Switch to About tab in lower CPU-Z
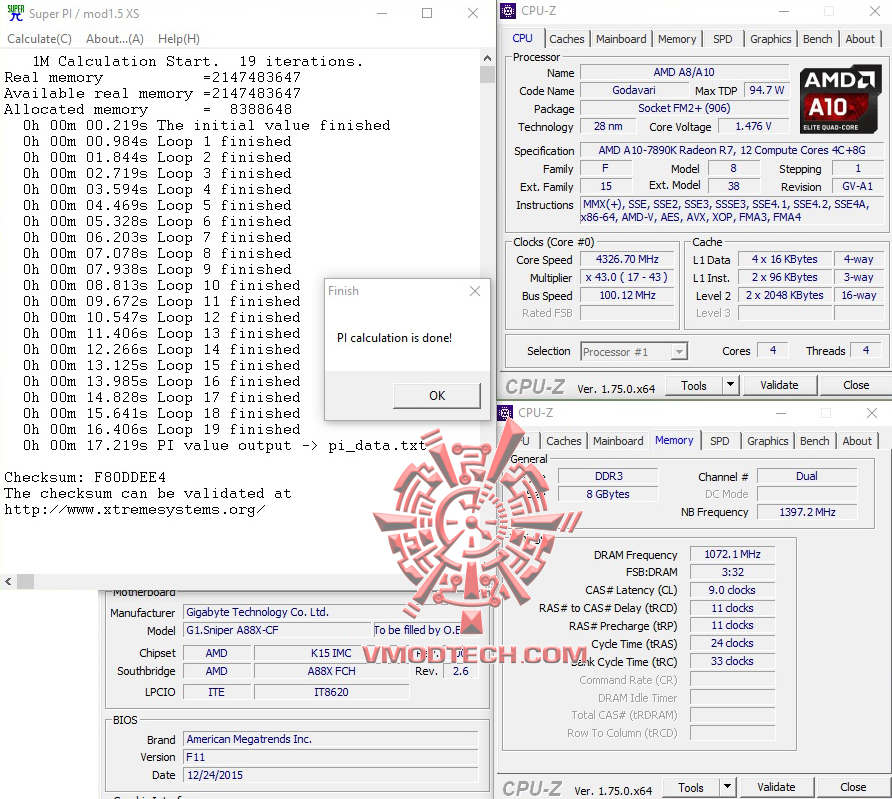This screenshot has height=799, width=892. [x=857, y=441]
